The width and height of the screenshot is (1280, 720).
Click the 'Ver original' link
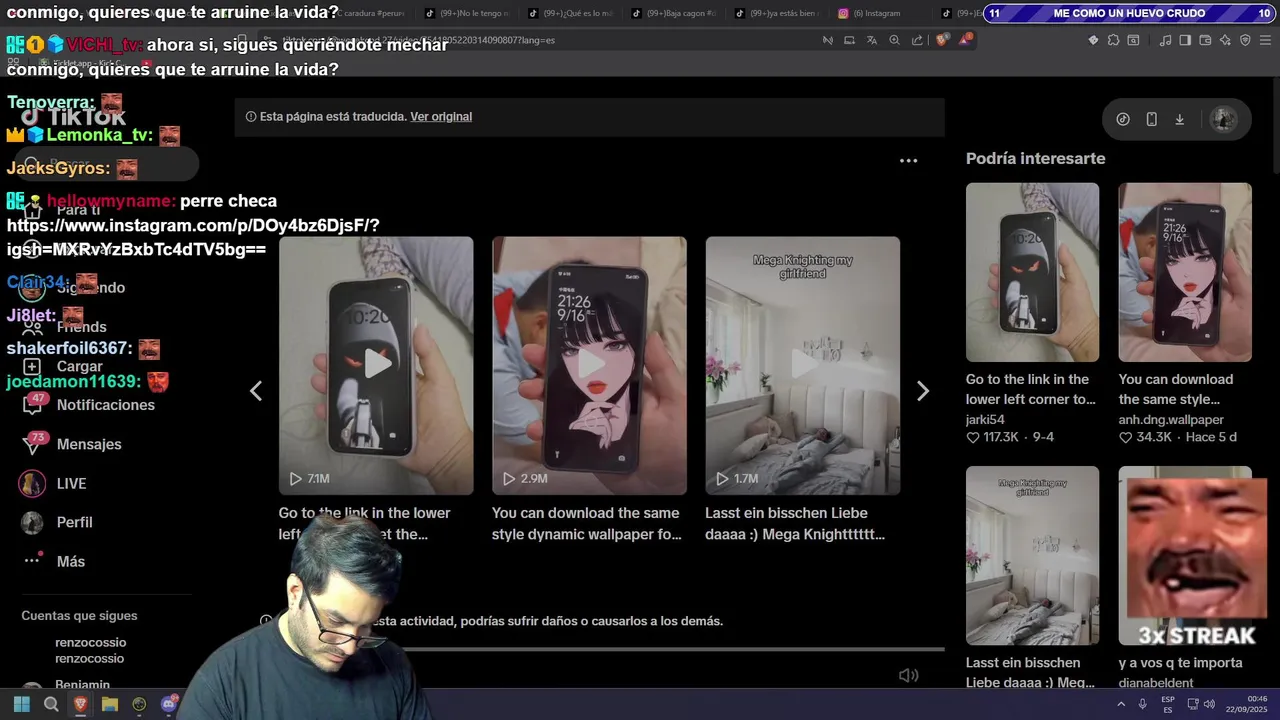(x=441, y=117)
